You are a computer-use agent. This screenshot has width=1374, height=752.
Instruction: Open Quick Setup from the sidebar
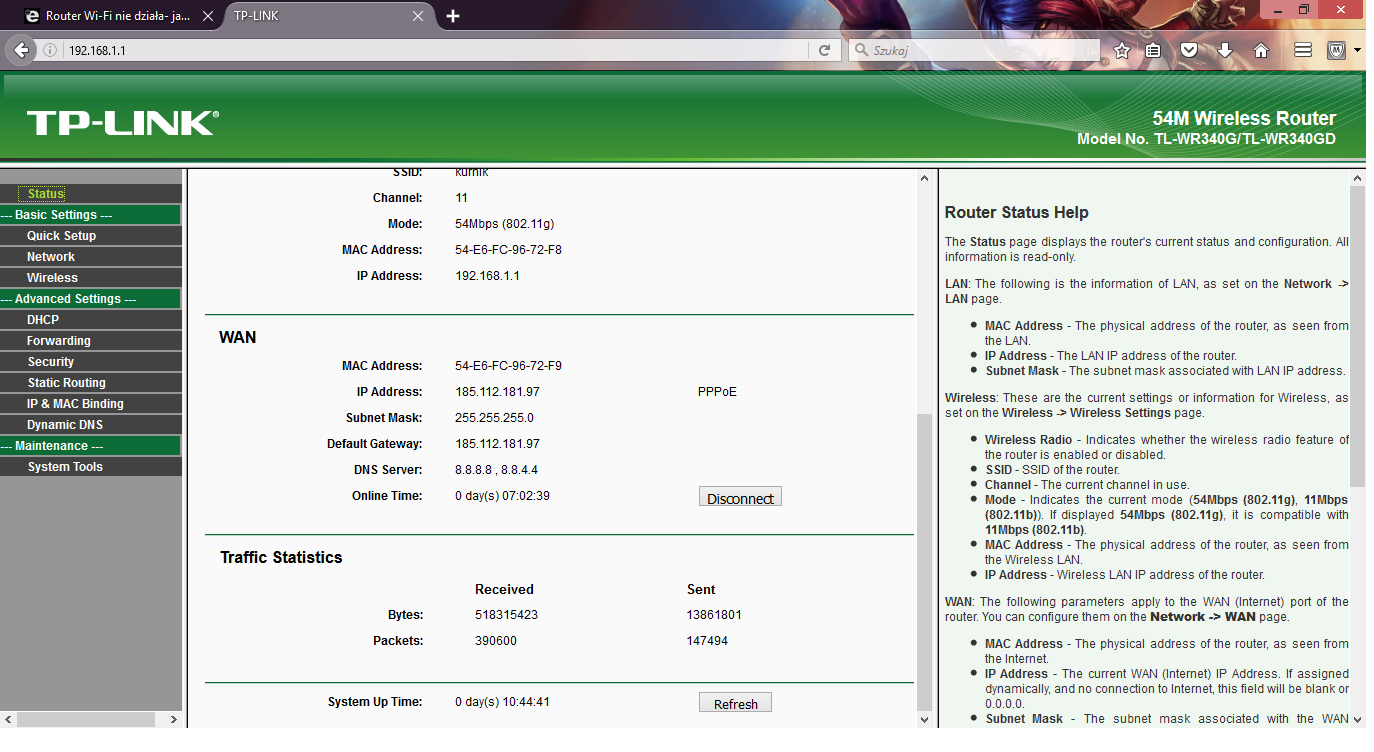coord(62,236)
